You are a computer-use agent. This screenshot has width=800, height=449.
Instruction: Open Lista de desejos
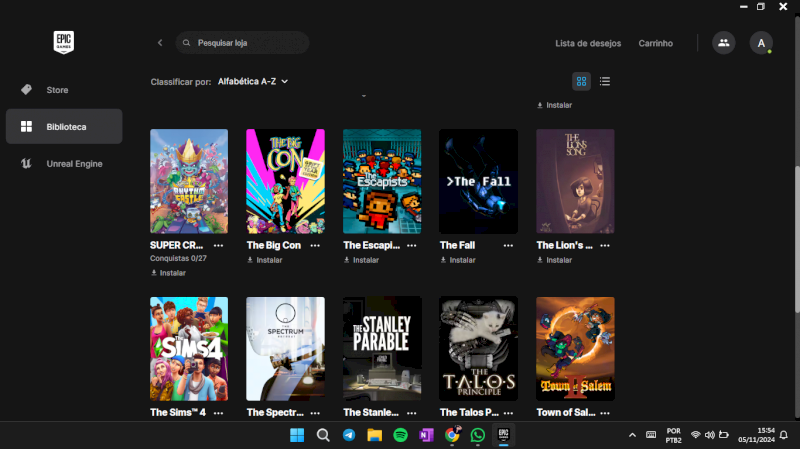[588, 43]
